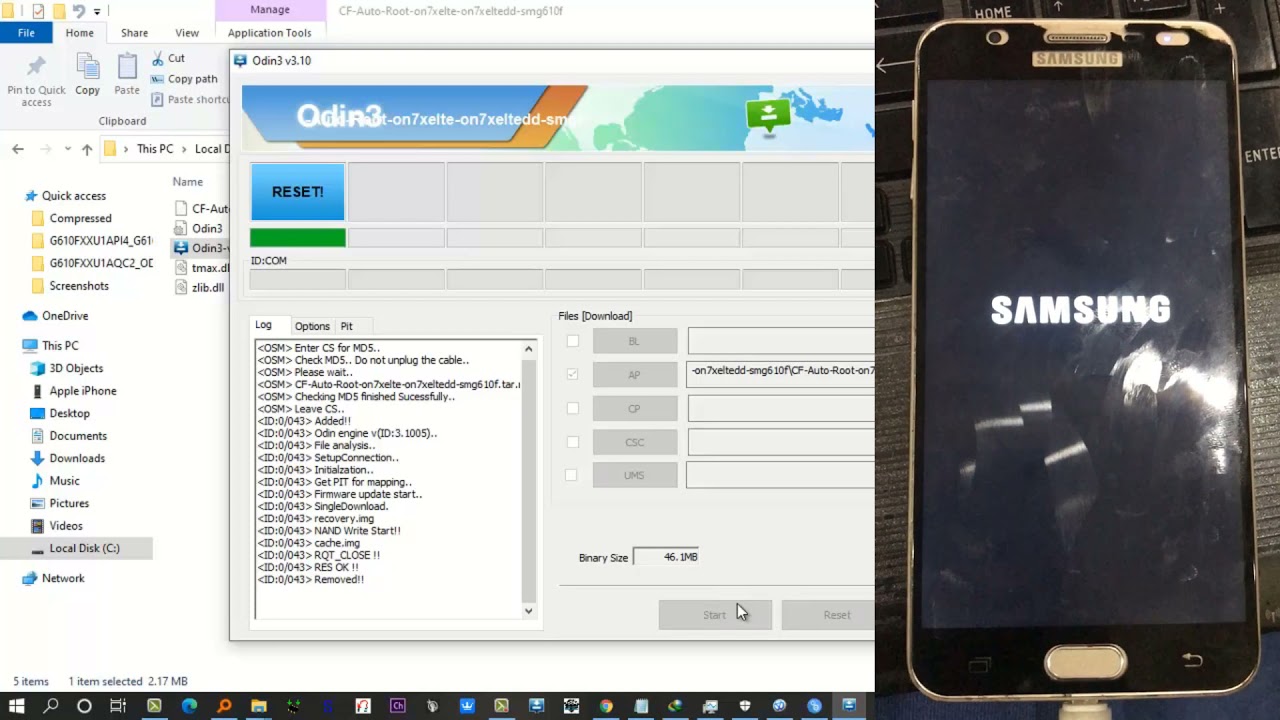Open File Explorer taskbar icon
The width and height of the screenshot is (1280, 720).
[259, 706]
